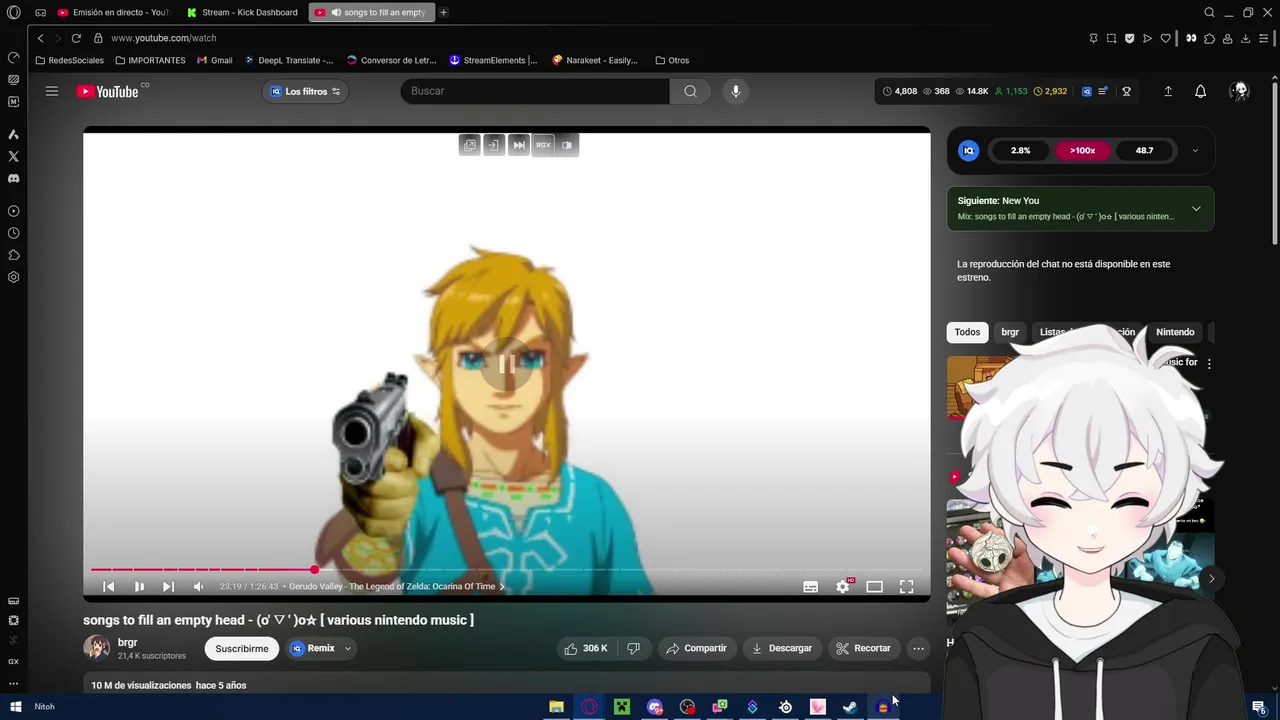The image size is (1280, 720).
Task: Open the Remix dropdown arrow
Action: tap(348, 648)
